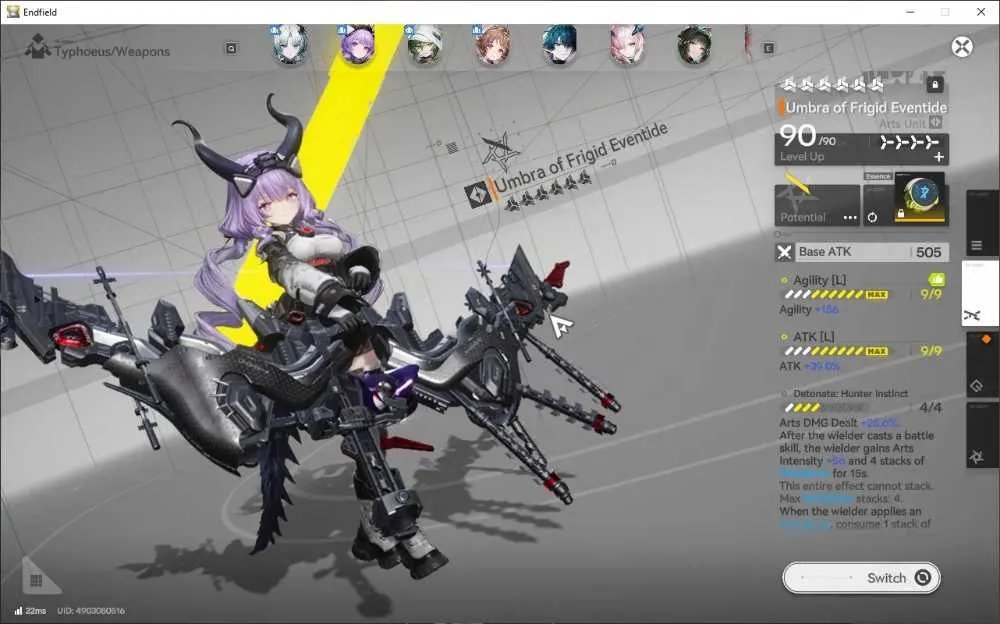Image resolution: width=1000 pixels, height=624 pixels.
Task: Click the Agility thumbs-up recommended badge
Action: [936, 279]
